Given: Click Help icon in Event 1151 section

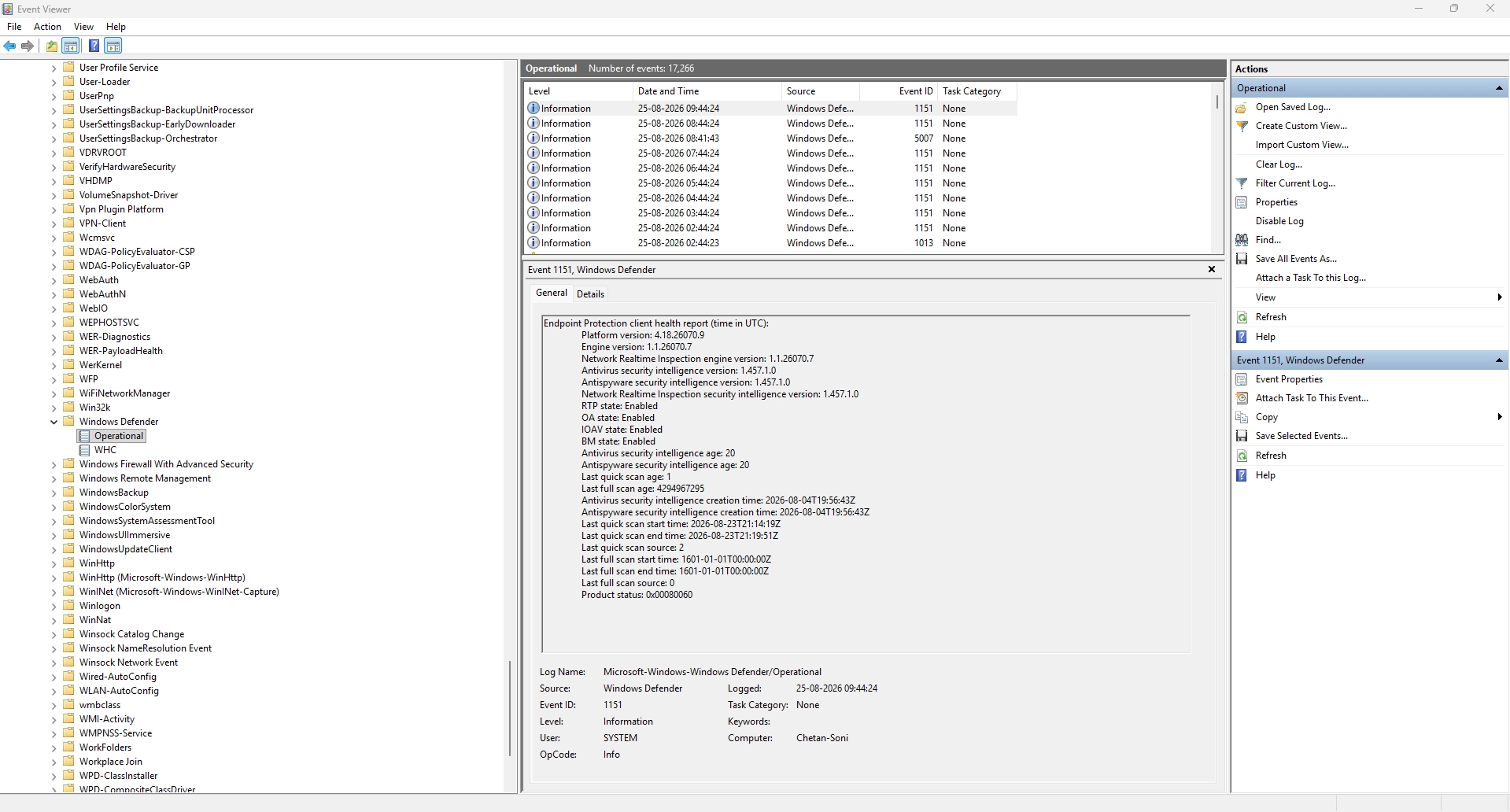Looking at the screenshot, I should click(1242, 475).
